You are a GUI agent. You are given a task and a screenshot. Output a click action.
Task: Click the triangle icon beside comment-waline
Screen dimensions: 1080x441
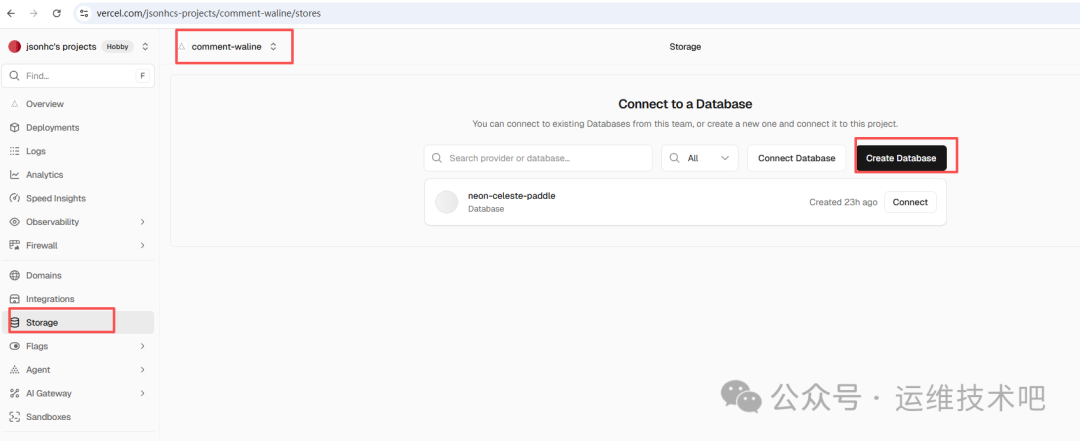pyautogui.click(x=182, y=47)
